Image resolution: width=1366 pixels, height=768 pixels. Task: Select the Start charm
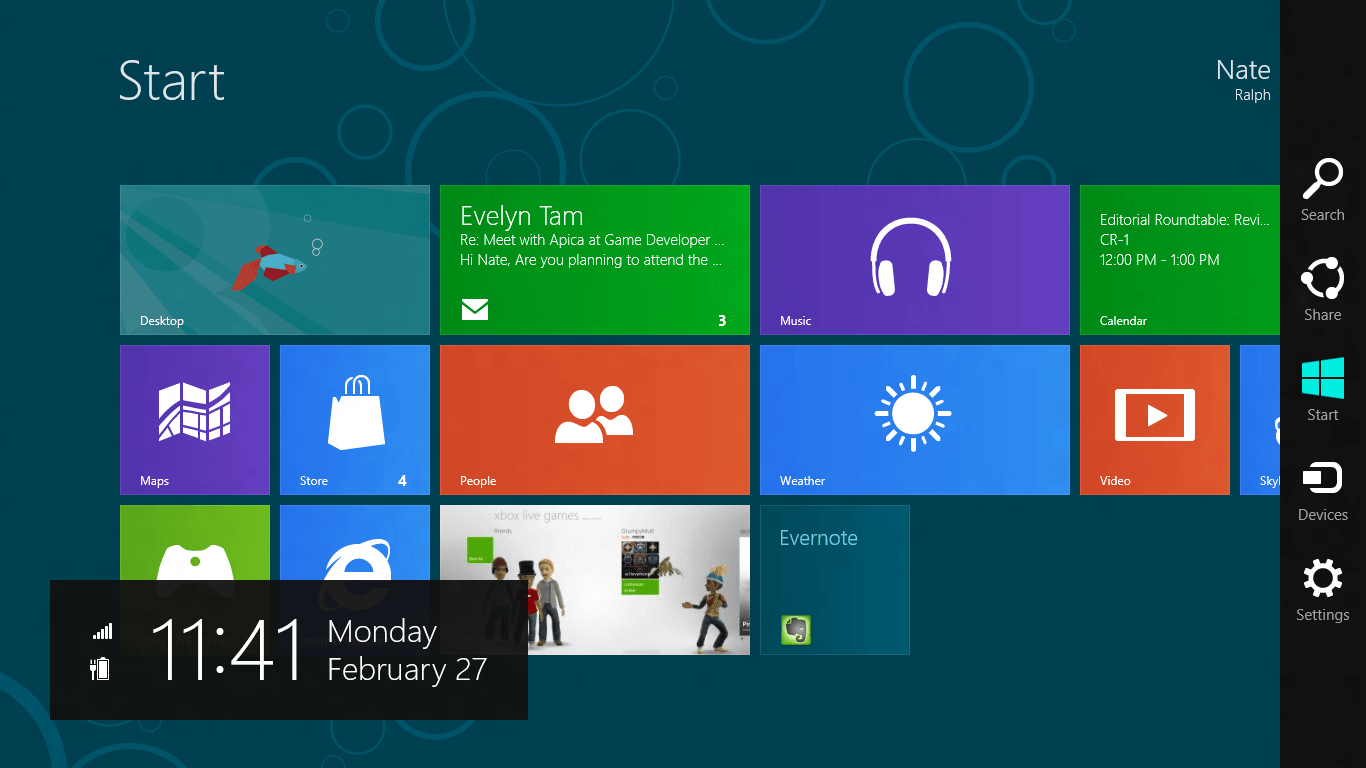point(1322,388)
